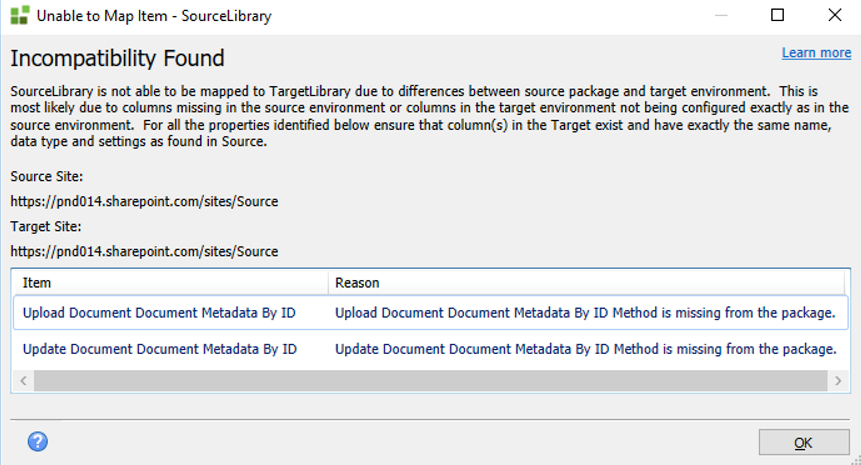The width and height of the screenshot is (861, 465).
Task: Click the Source Site URL text
Action: click(x=144, y=201)
